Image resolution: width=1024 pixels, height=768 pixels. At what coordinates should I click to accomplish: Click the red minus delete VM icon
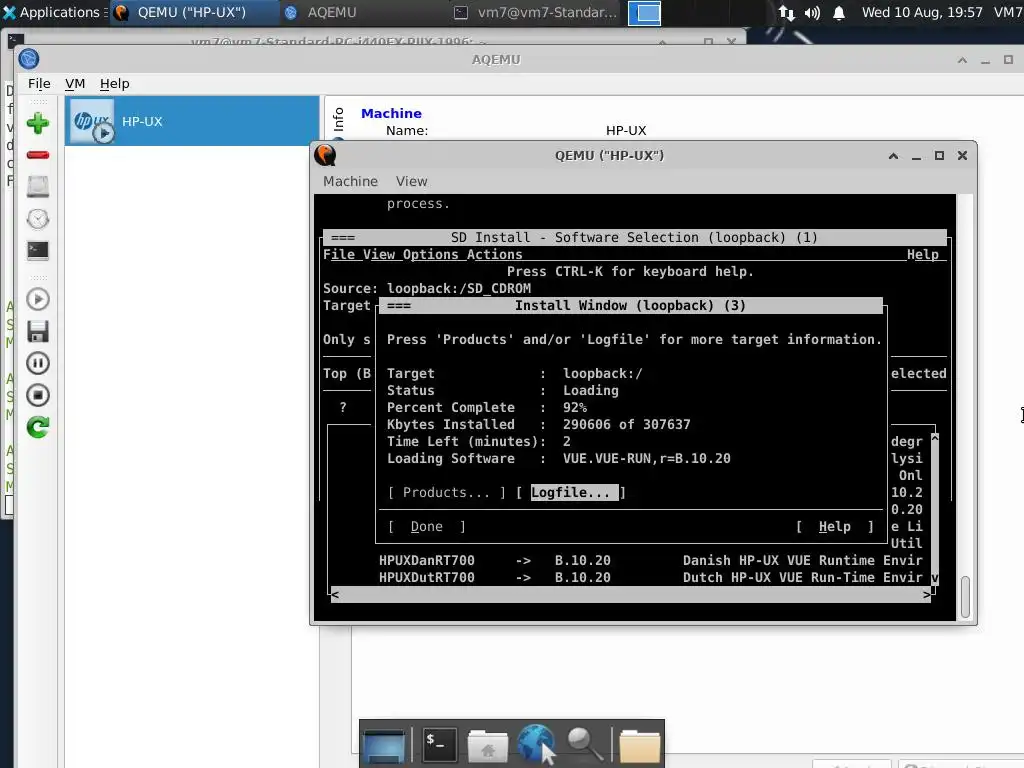[38, 155]
